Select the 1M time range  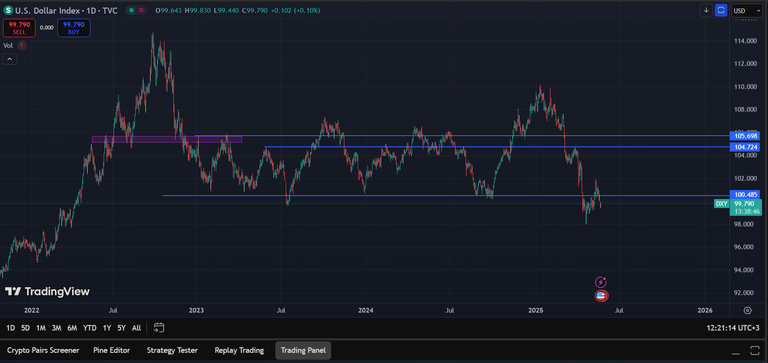tap(41, 328)
